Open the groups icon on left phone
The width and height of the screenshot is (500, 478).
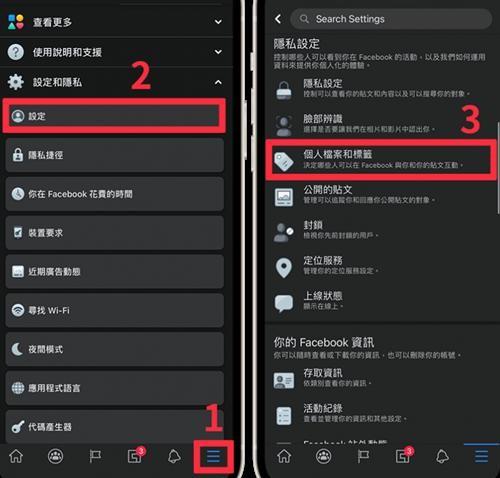pyautogui.click(x=55, y=456)
